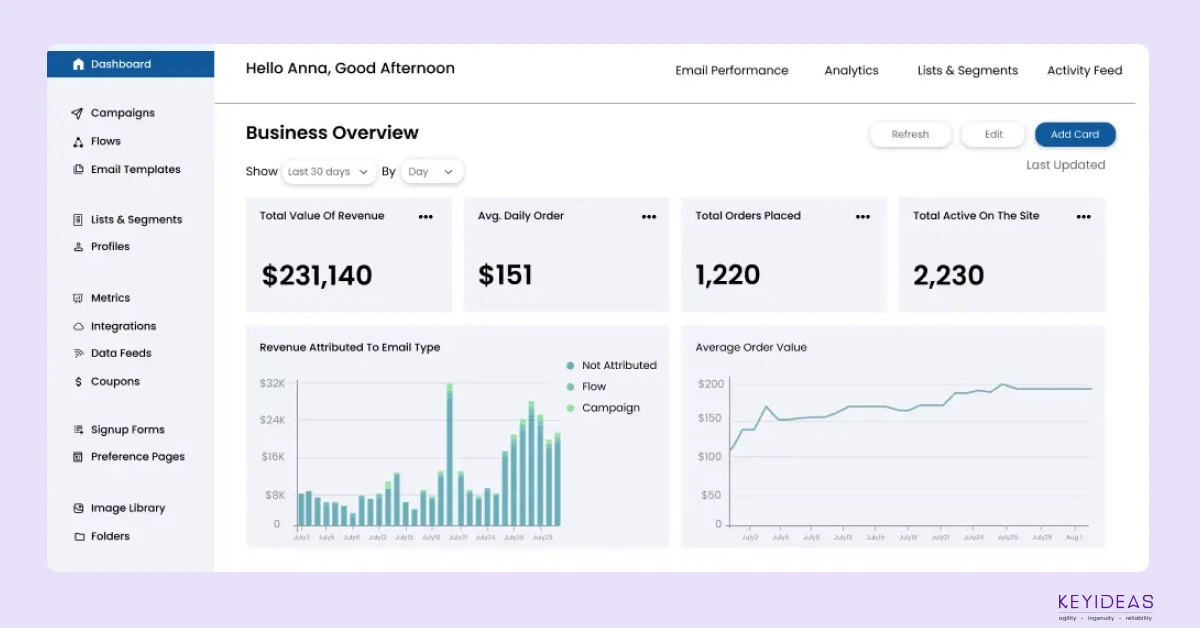Screen dimensions: 1200x628
Task: Open the Avg. Daily Order card menu
Action: (x=649, y=217)
